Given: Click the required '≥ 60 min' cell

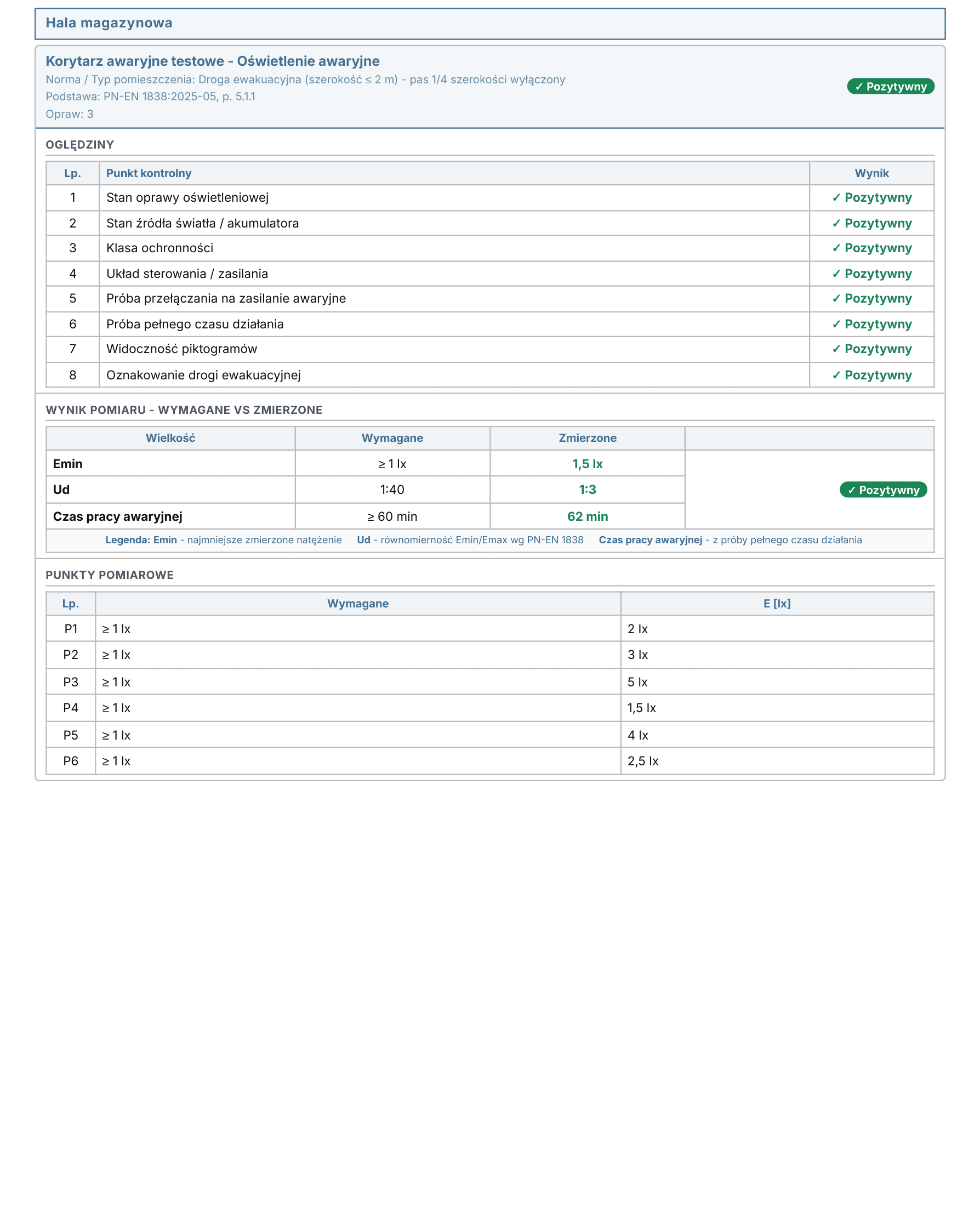Looking at the screenshot, I should tap(392, 516).
